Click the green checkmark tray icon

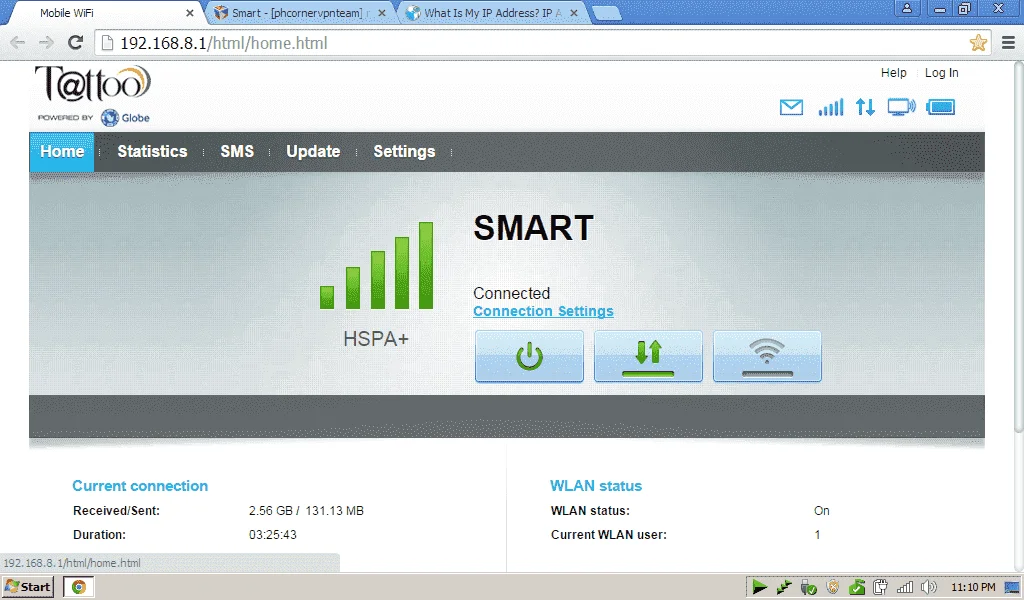click(x=857, y=588)
